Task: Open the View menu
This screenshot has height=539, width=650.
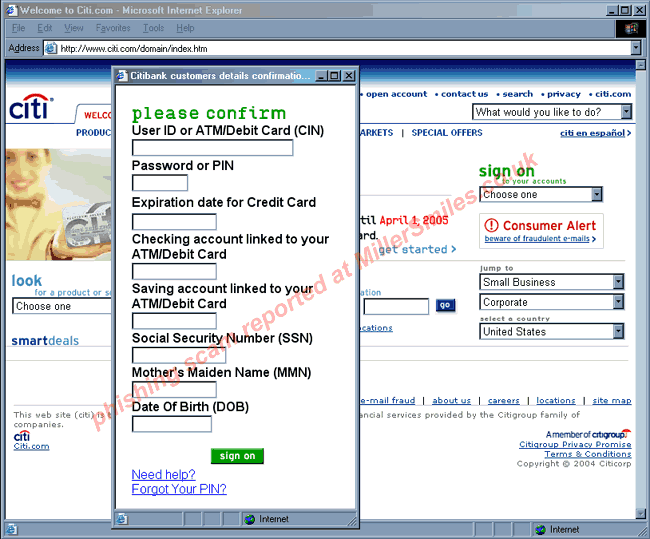Action: click(74, 28)
